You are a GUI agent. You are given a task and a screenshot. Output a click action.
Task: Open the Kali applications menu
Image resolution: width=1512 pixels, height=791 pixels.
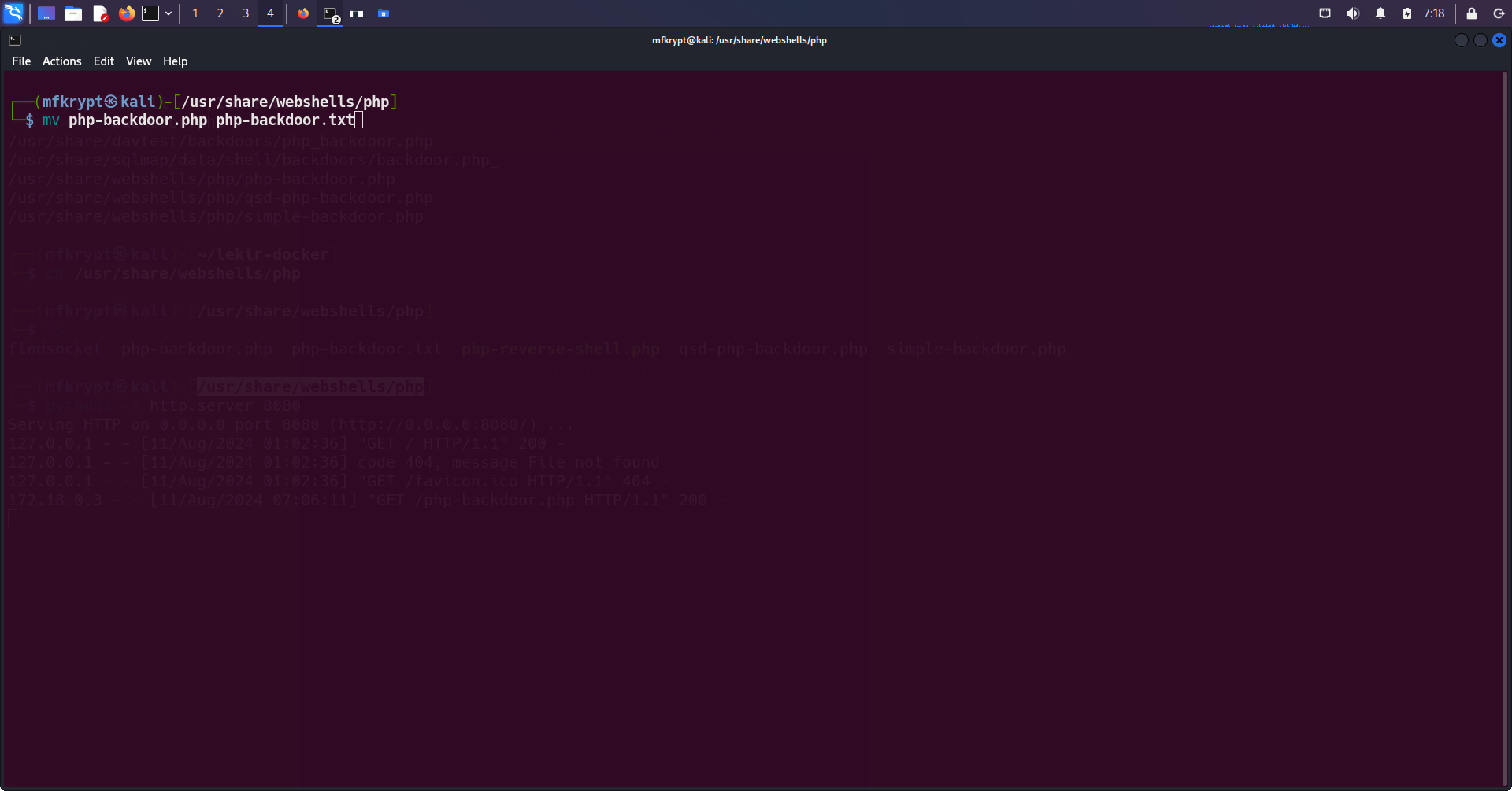[13, 13]
